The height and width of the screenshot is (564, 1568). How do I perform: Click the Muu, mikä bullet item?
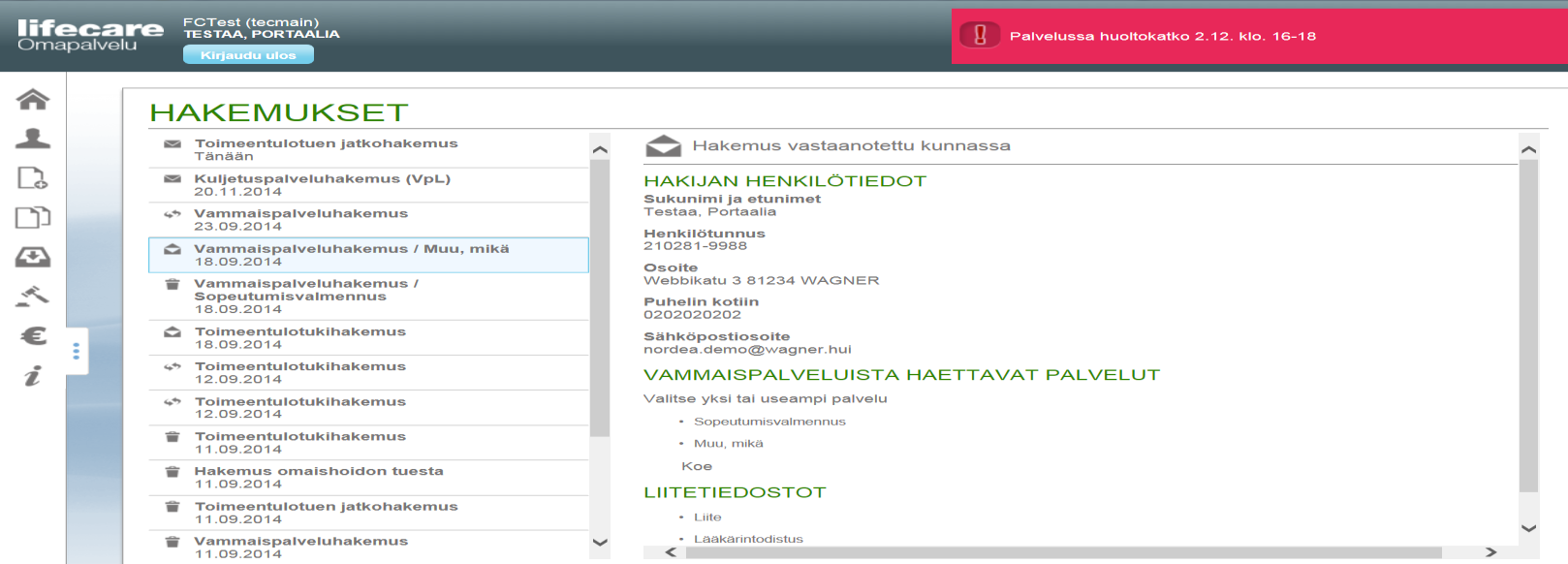728,444
